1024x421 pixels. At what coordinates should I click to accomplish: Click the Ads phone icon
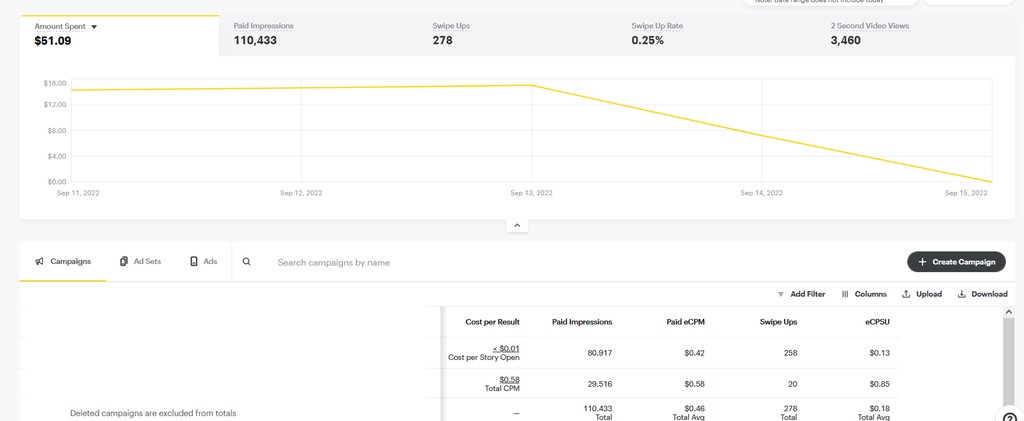pyautogui.click(x=194, y=261)
